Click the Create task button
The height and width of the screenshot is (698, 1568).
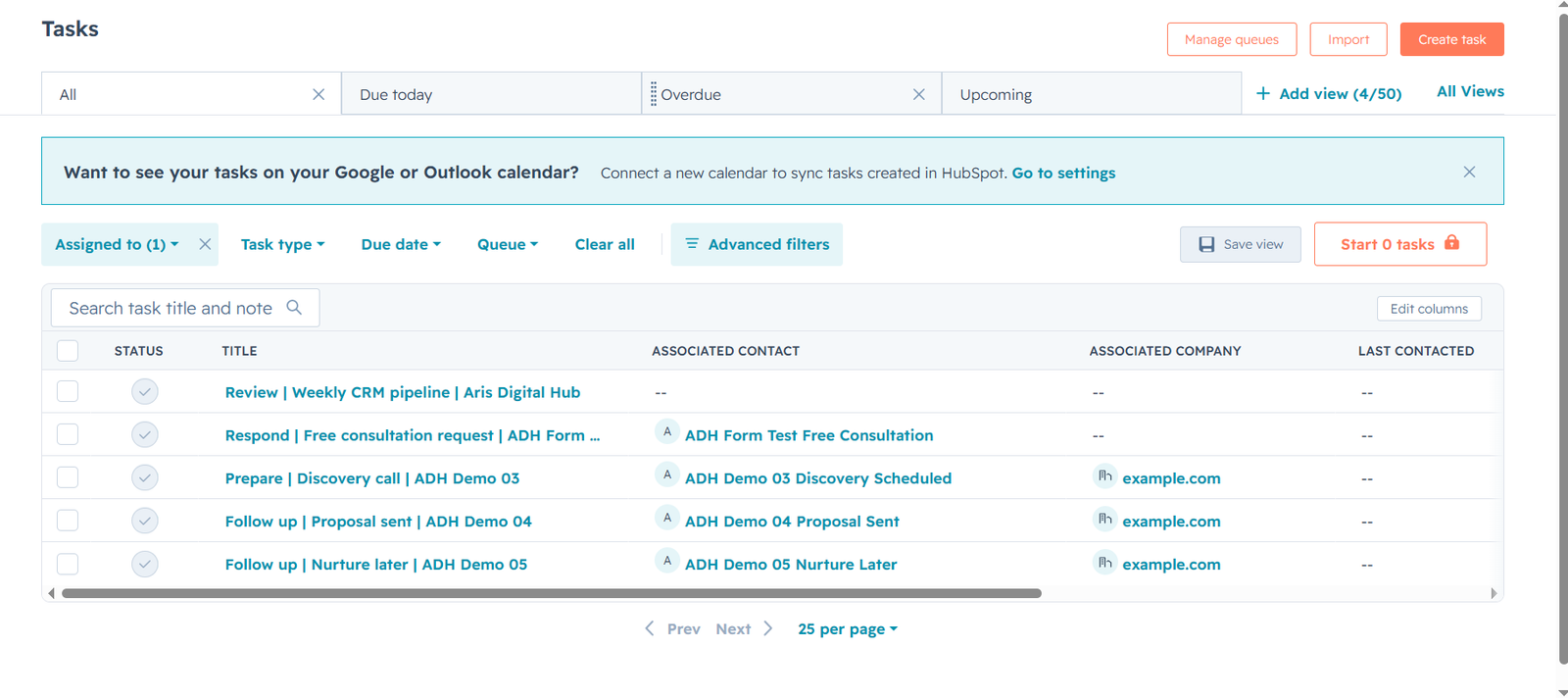pos(1452,39)
